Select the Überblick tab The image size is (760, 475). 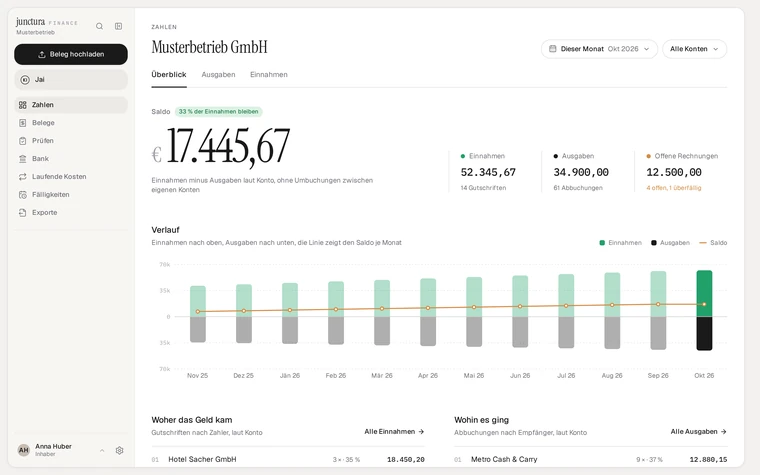pyautogui.click(x=169, y=75)
